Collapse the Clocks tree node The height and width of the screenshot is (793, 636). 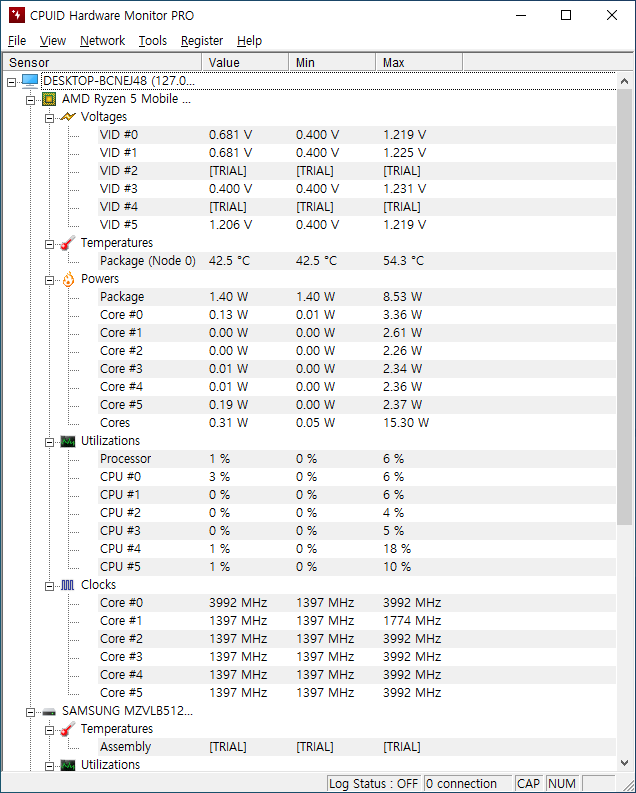[x=49, y=586]
